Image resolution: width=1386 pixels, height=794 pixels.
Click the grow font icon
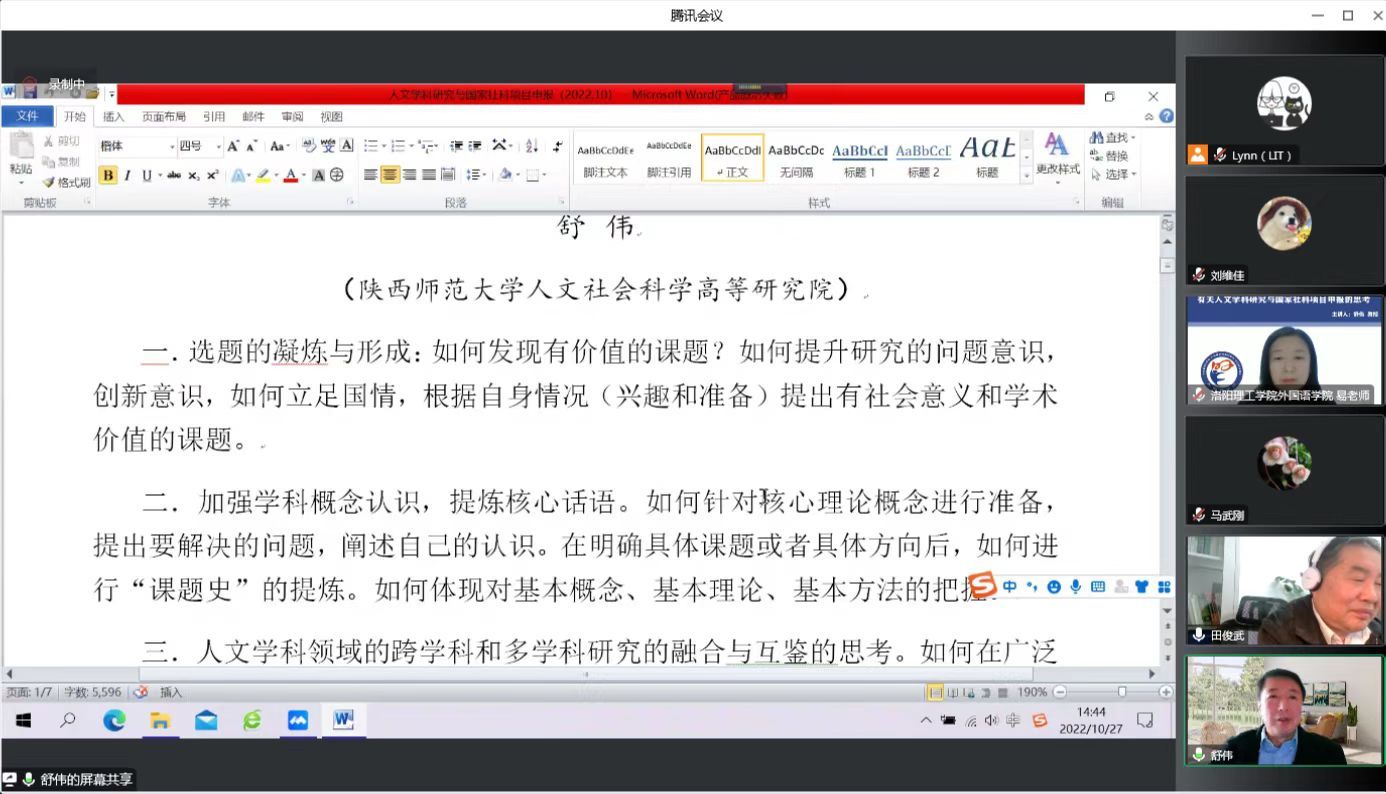(233, 146)
